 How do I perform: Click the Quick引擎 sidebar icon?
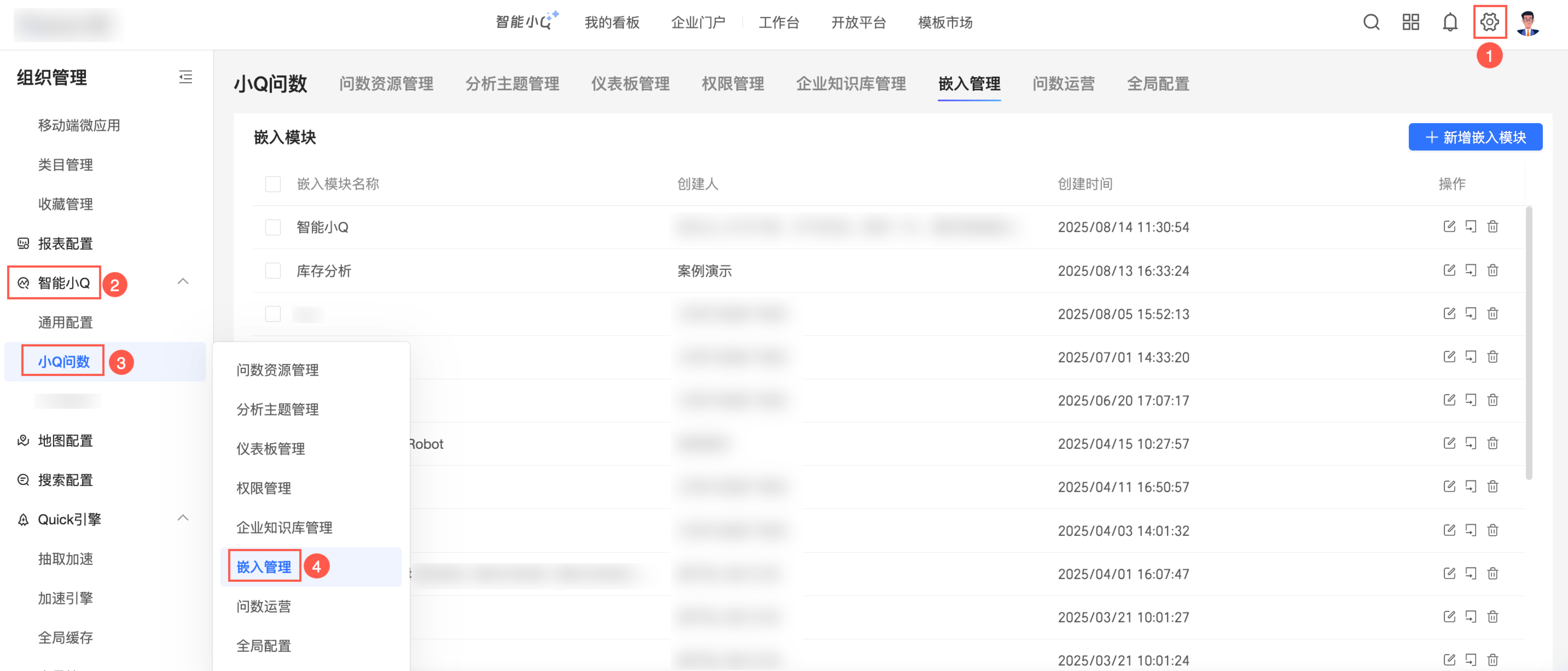coord(23,519)
